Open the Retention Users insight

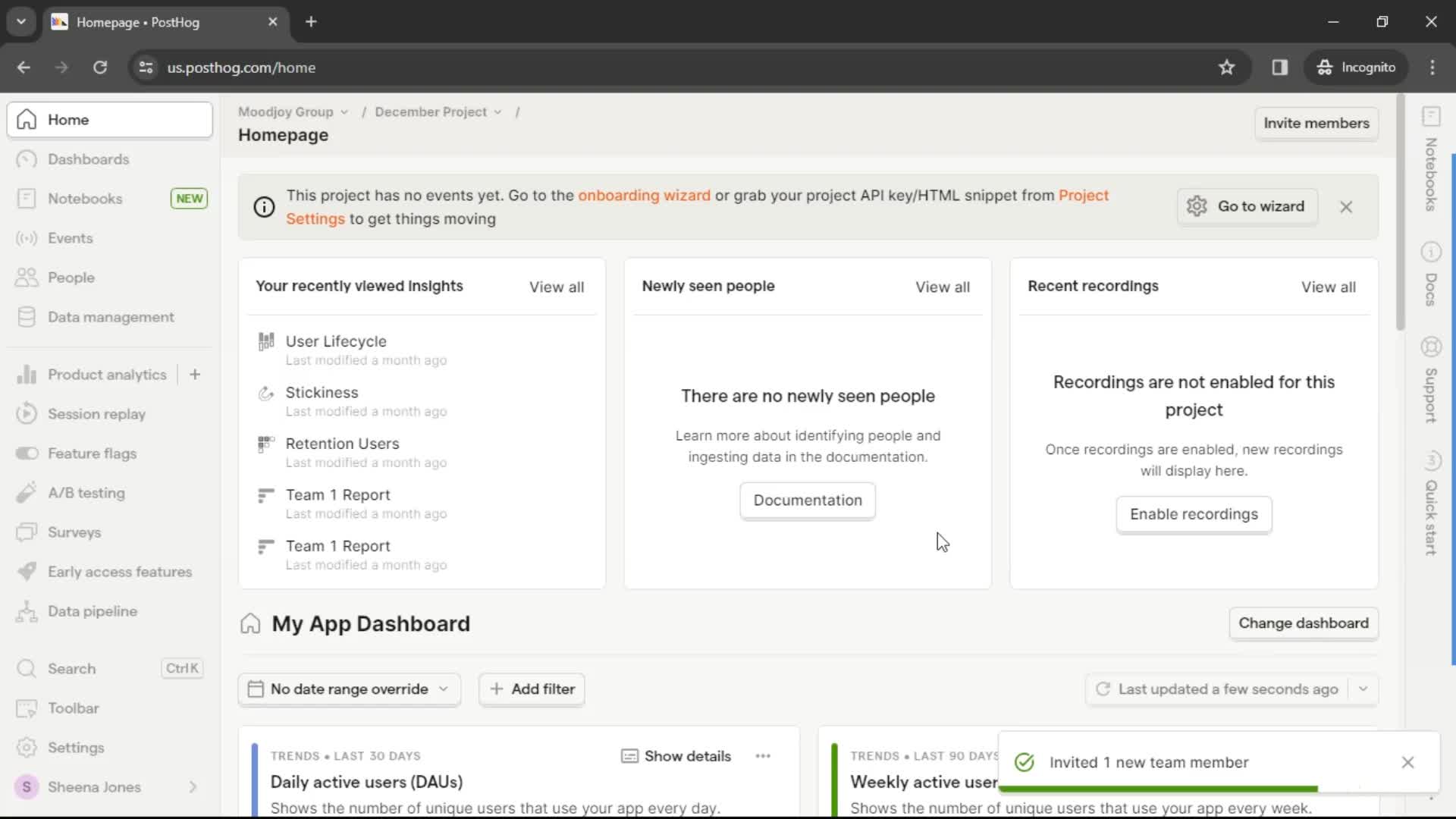click(x=342, y=444)
